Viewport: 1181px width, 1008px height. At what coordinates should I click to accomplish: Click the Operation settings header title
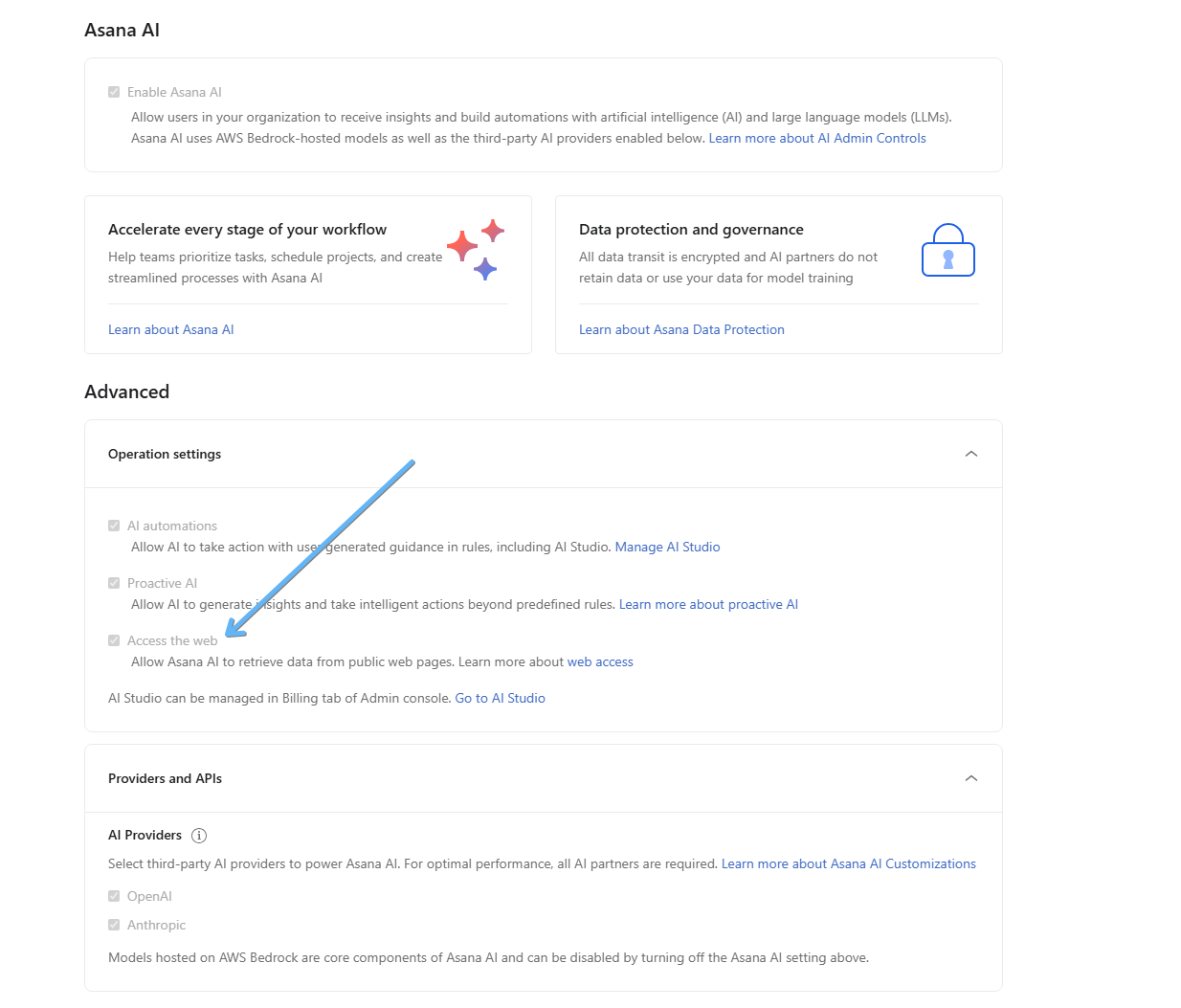click(165, 455)
